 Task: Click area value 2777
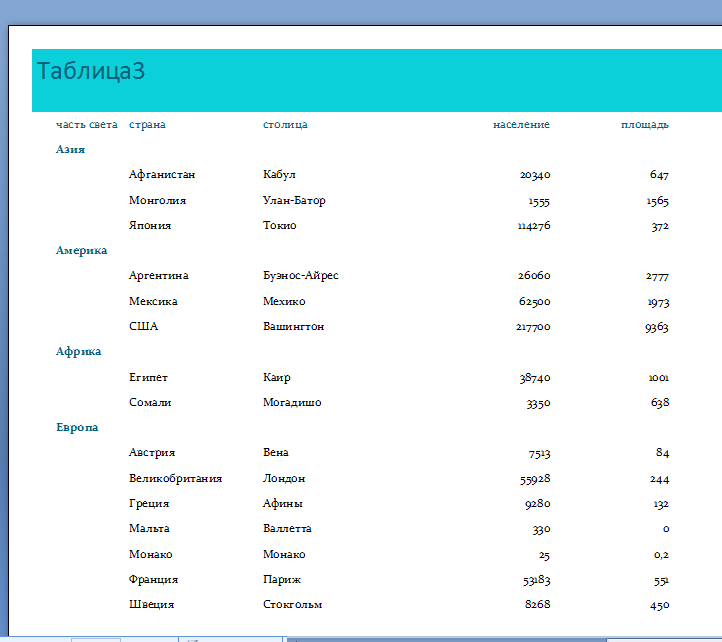click(x=657, y=276)
